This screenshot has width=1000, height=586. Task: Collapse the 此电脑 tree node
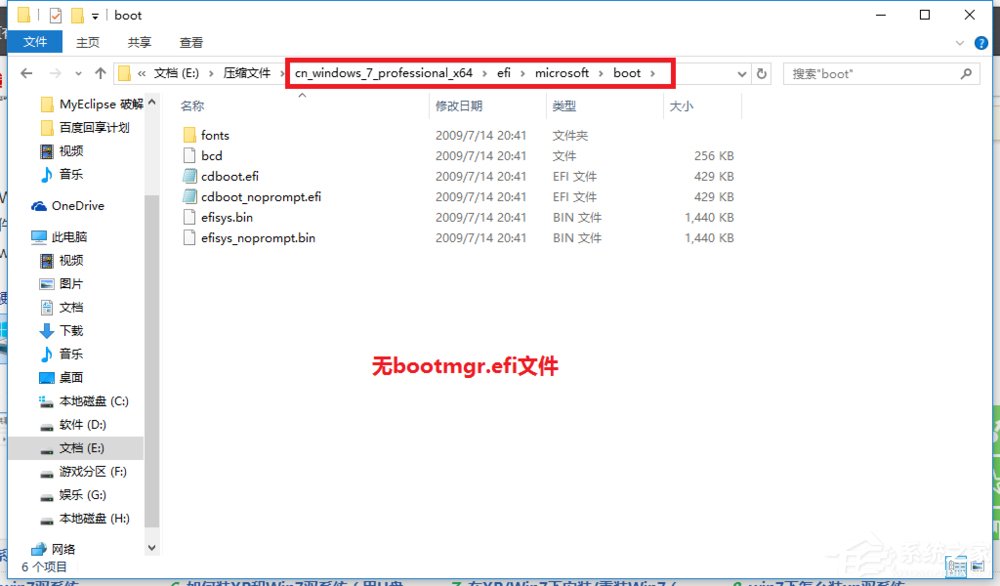point(28,236)
